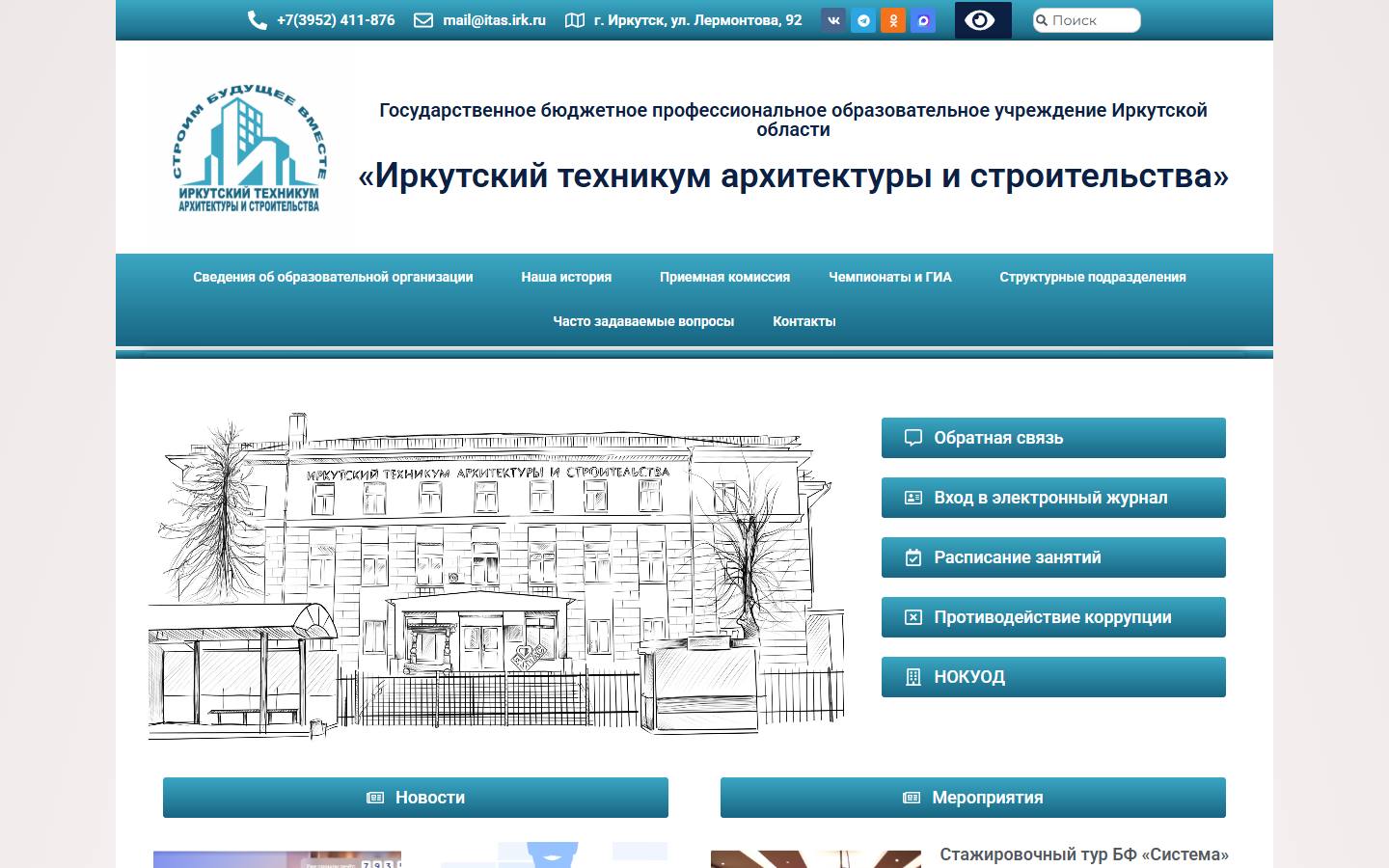The image size is (1389, 868).
Task: Open Часто задаваемые вопросы menu item
Action: pyautogui.click(x=643, y=321)
